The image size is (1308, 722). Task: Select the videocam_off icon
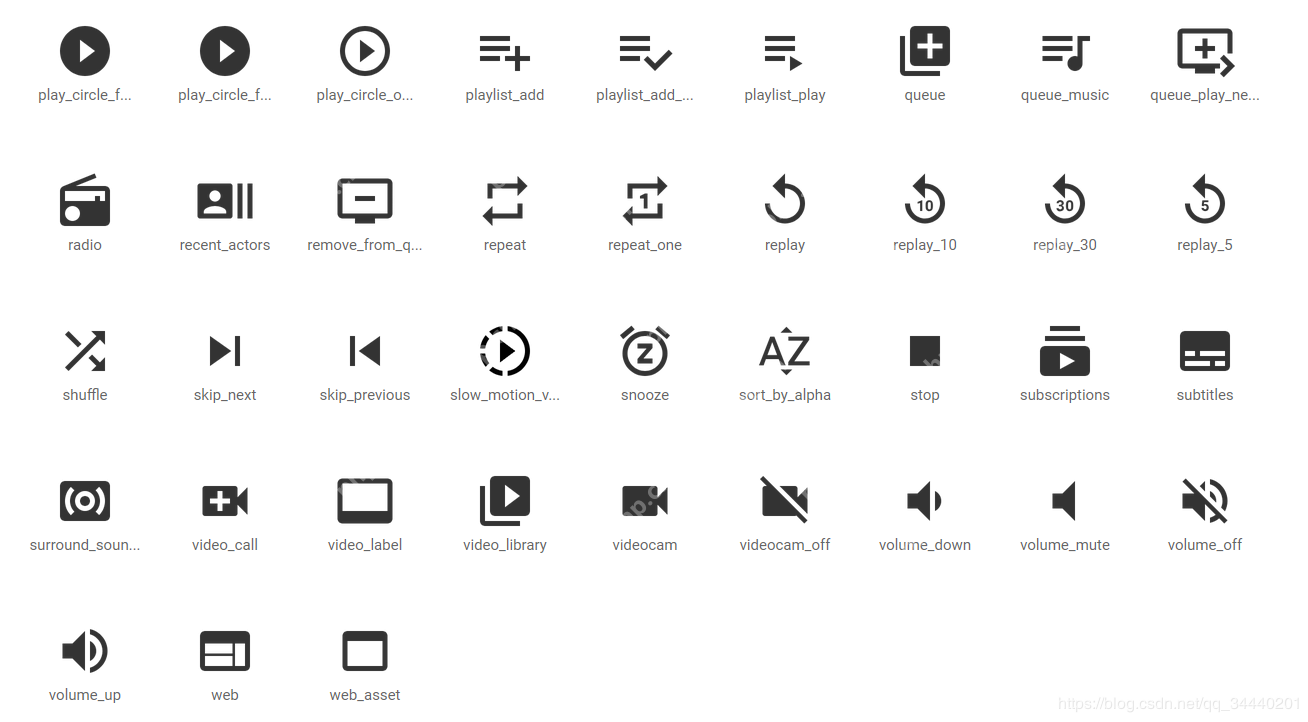click(784, 501)
